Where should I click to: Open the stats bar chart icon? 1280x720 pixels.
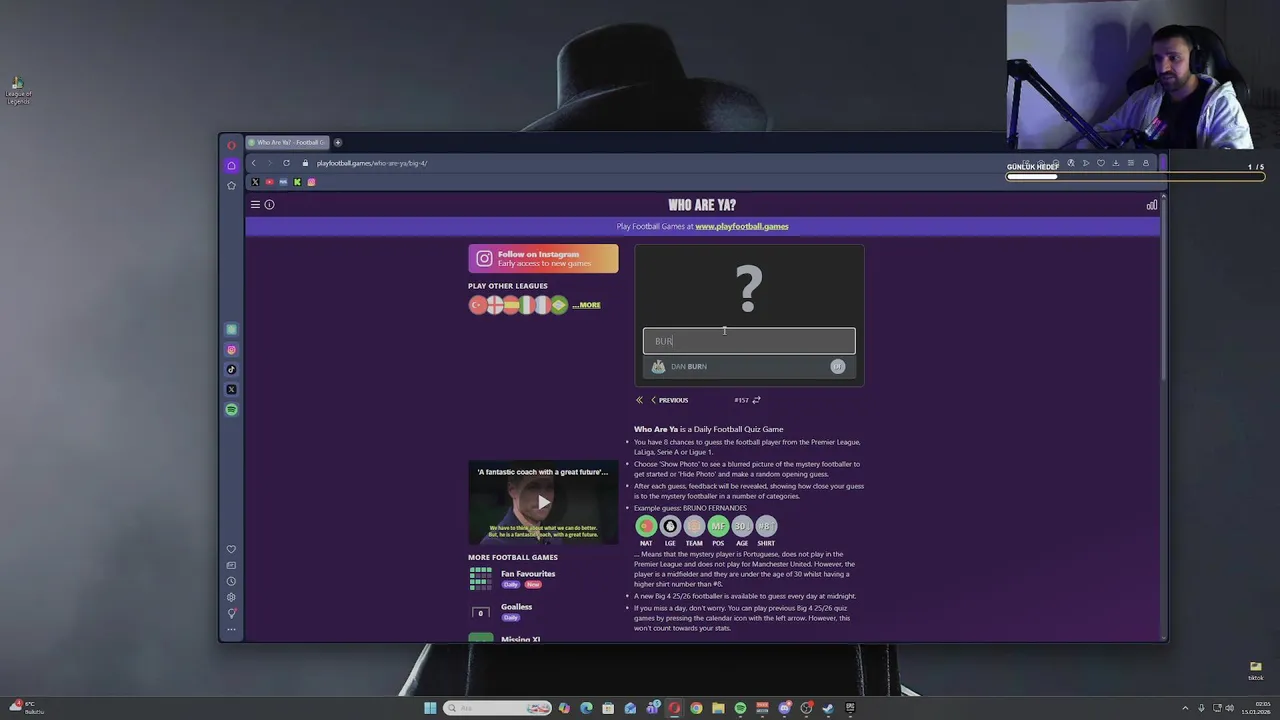pyautogui.click(x=1151, y=205)
